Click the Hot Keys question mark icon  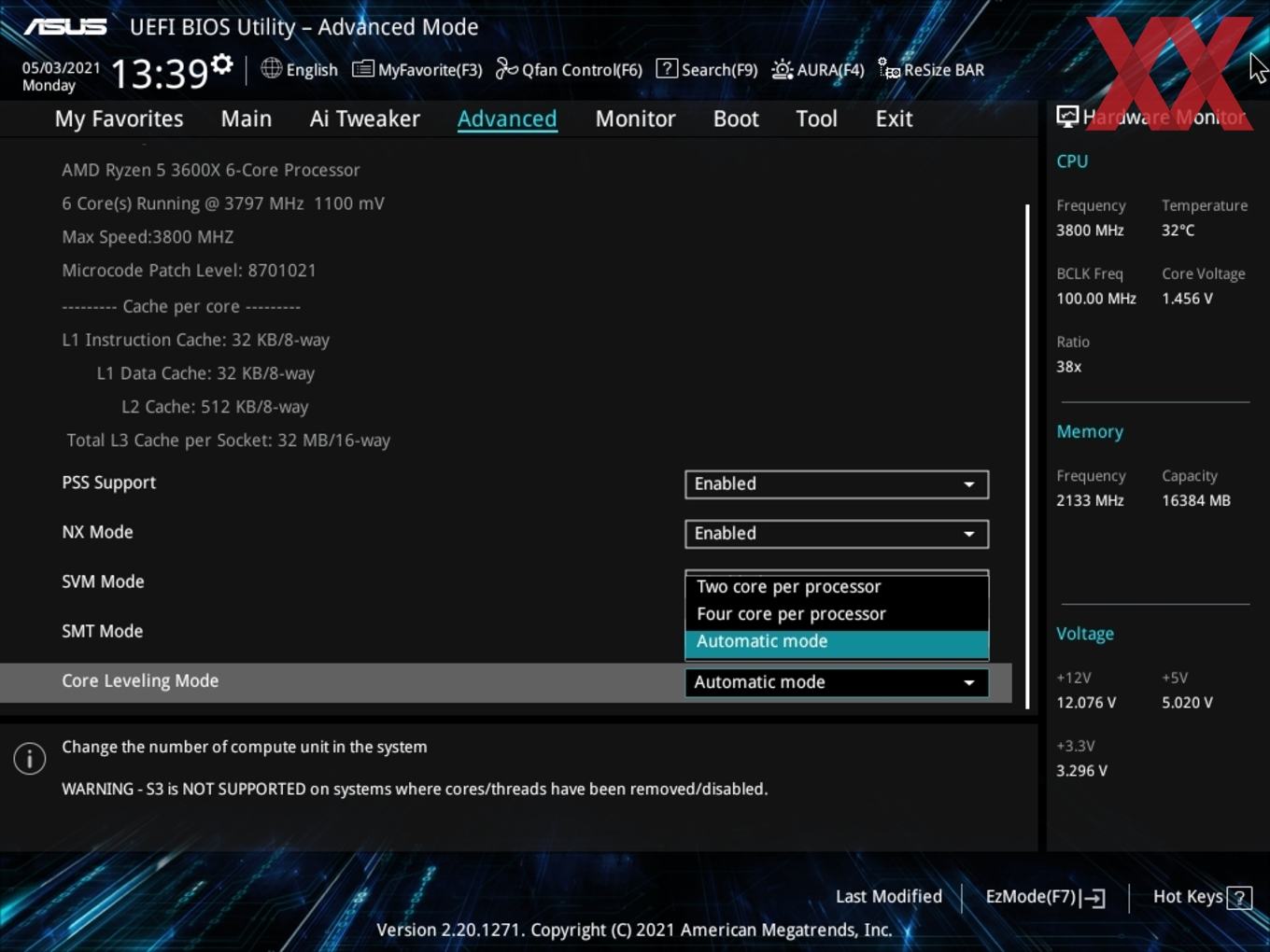point(1239,898)
